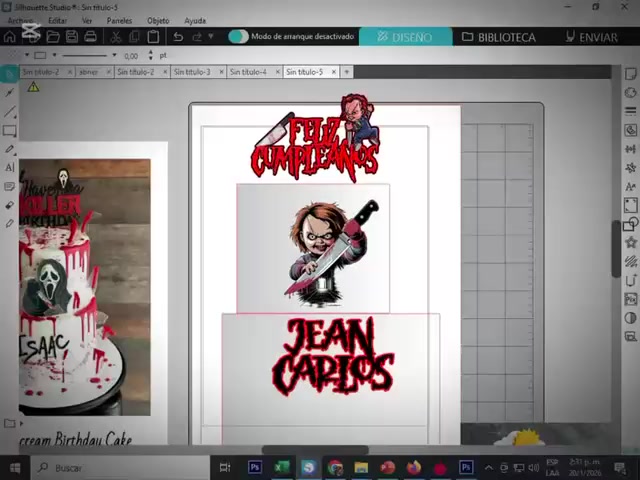Open the BIBLIOTECA view
Image resolution: width=640 pixels, height=480 pixels.
pos(499,37)
